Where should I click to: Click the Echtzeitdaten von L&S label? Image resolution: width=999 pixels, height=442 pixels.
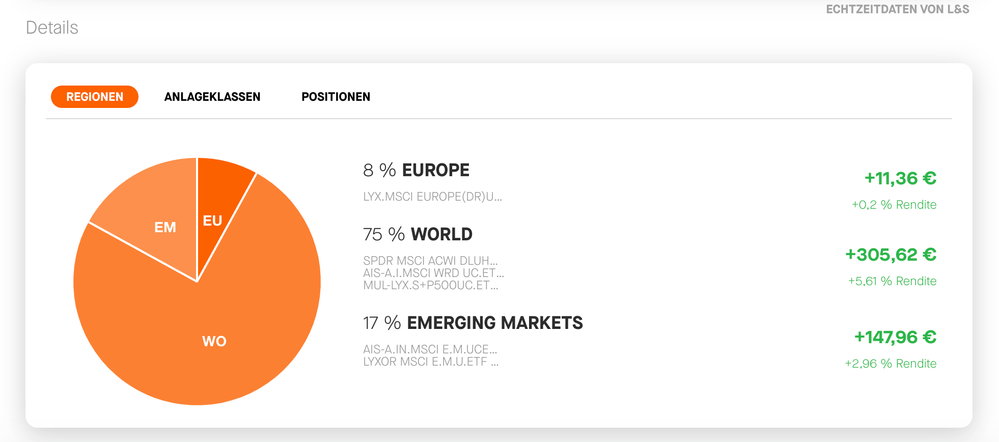tap(897, 10)
